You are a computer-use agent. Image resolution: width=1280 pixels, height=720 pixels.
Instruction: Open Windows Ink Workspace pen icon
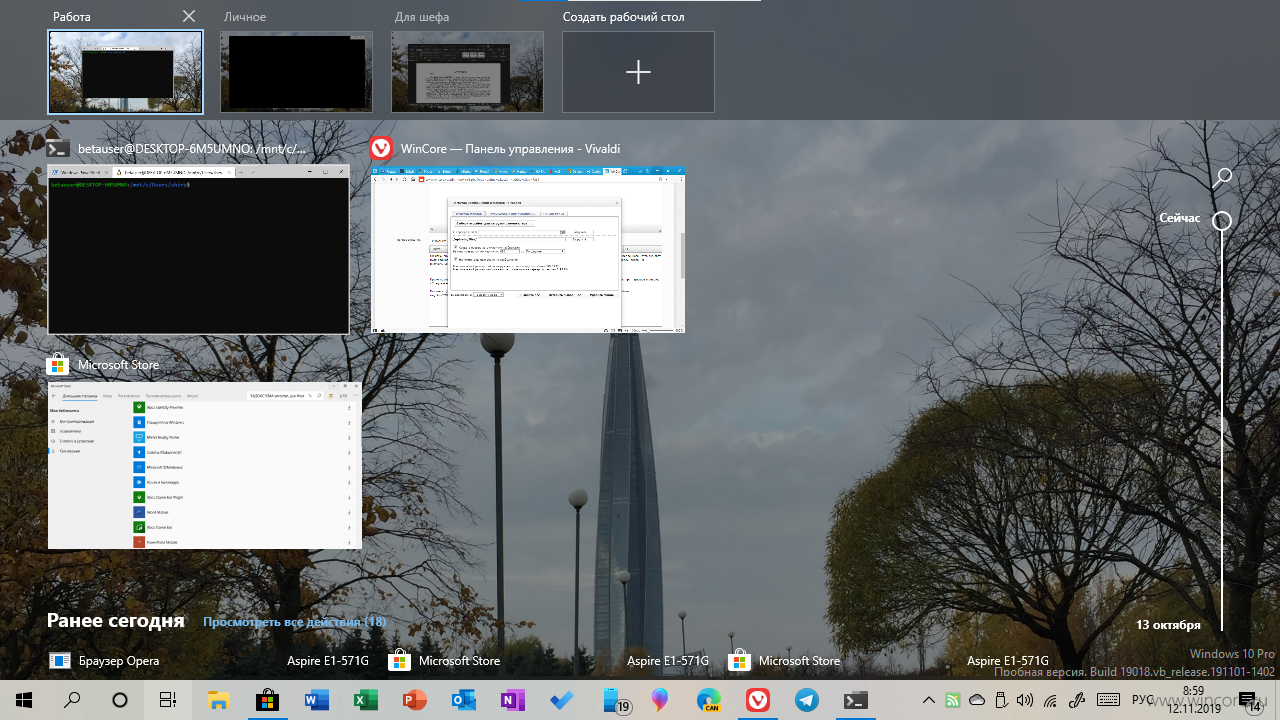[x=1076, y=700]
